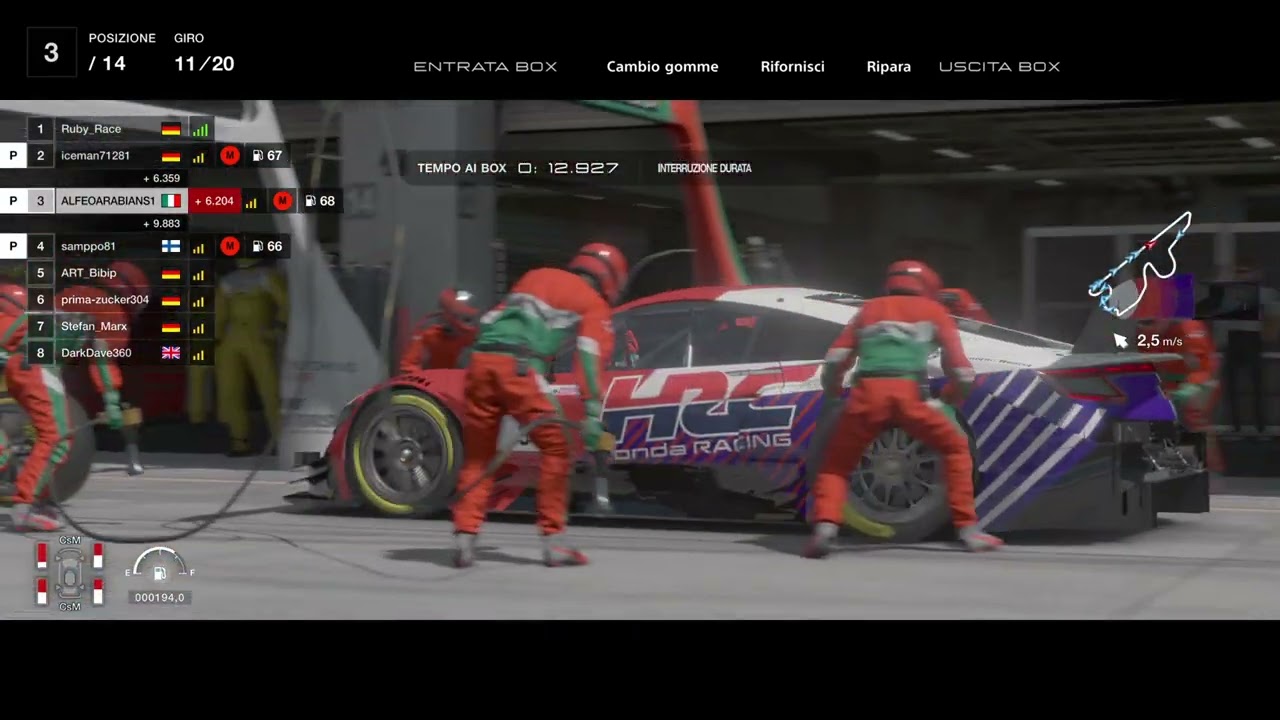Click samppo81's fuel pump icon
Image resolution: width=1280 pixels, height=720 pixels.
click(257, 246)
